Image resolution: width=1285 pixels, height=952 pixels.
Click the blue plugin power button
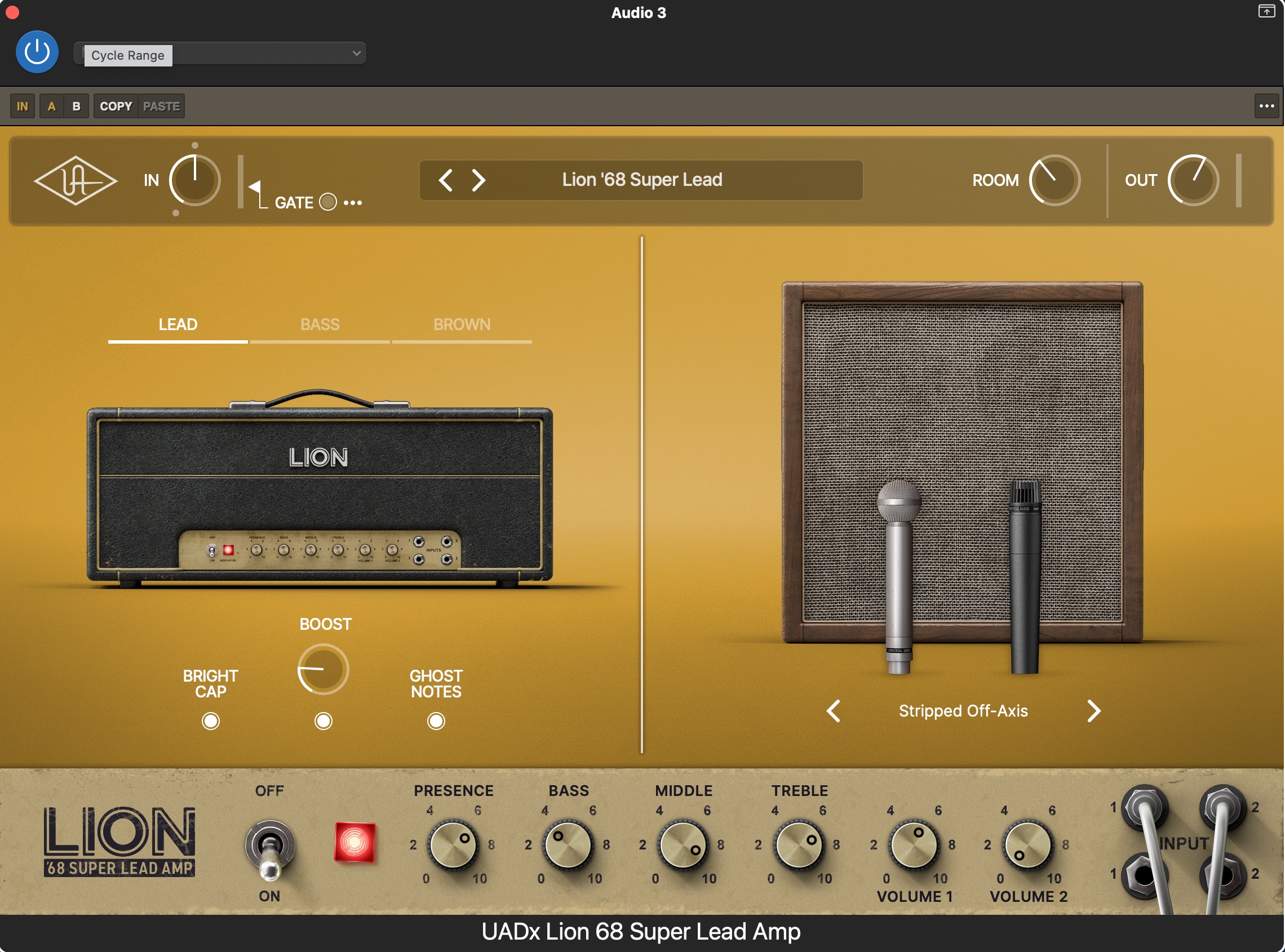click(x=37, y=52)
